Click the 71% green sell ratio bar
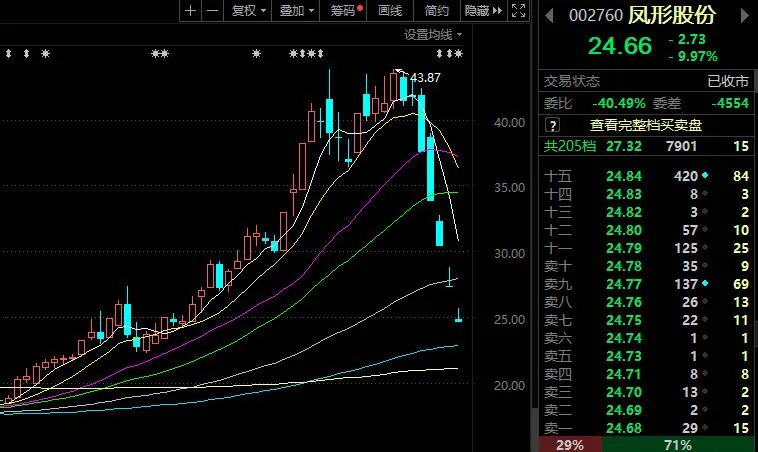This screenshot has width=758, height=452. point(678,445)
